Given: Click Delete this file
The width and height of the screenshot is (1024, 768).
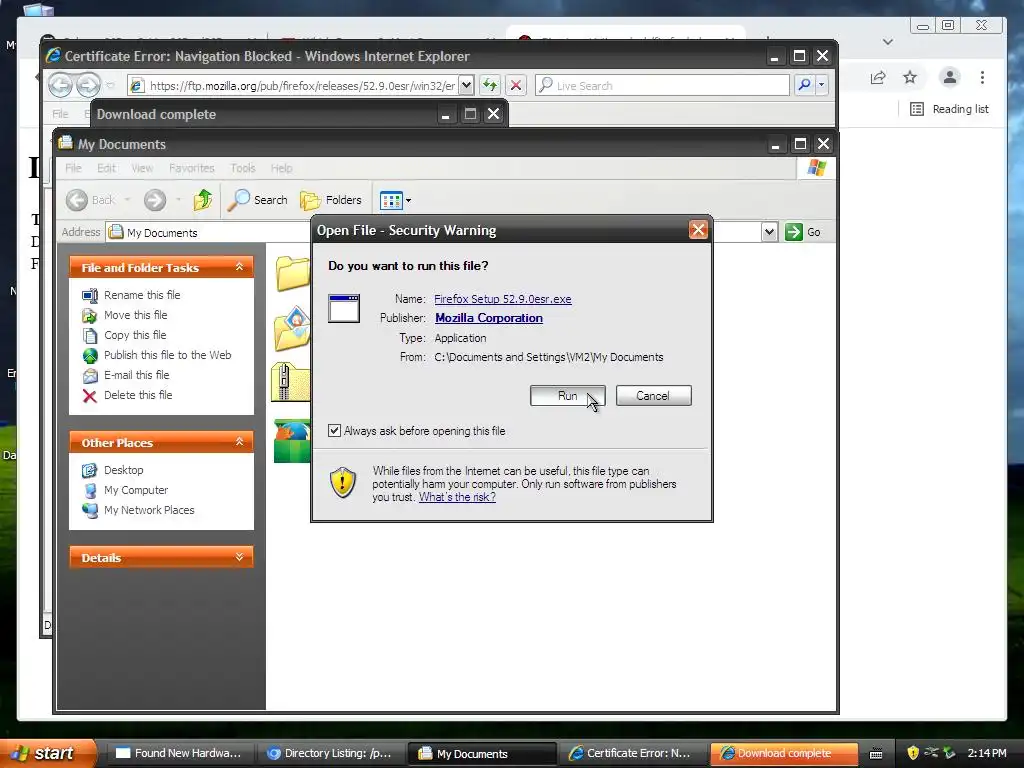Looking at the screenshot, I should pos(138,395).
